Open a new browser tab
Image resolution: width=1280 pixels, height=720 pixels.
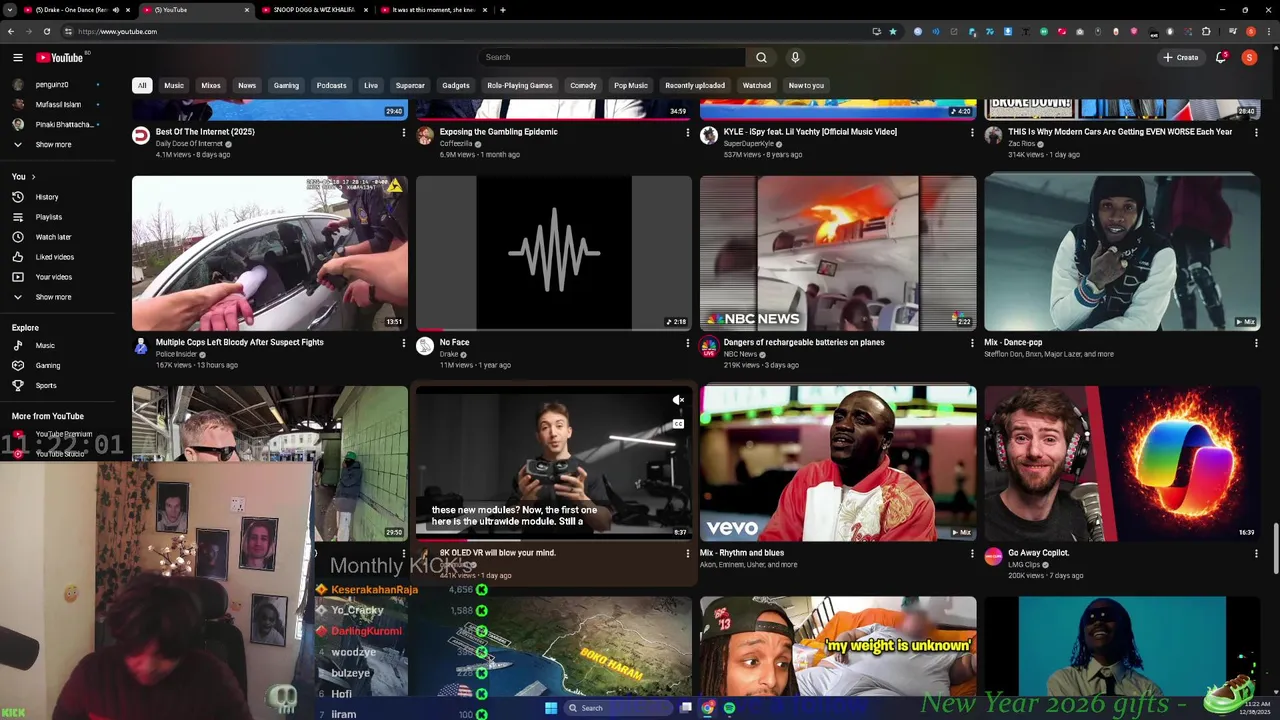point(503,10)
